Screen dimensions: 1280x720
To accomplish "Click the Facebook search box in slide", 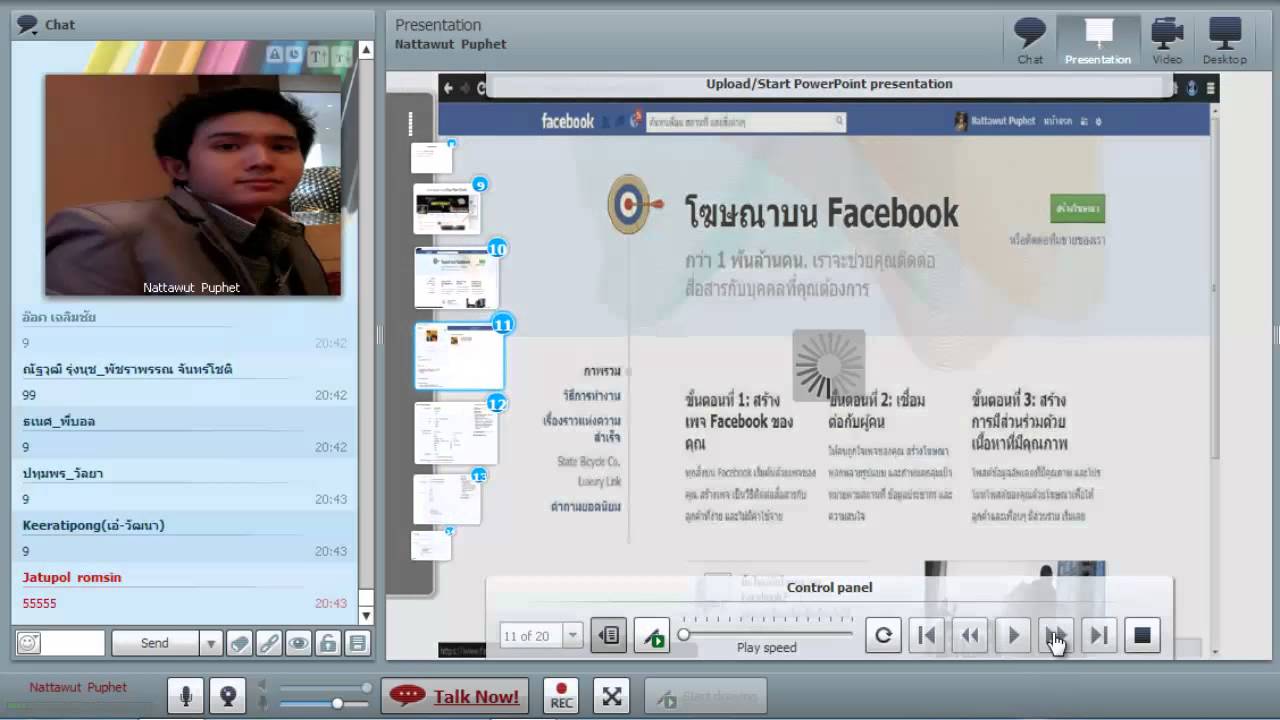I will pyautogui.click(x=745, y=122).
